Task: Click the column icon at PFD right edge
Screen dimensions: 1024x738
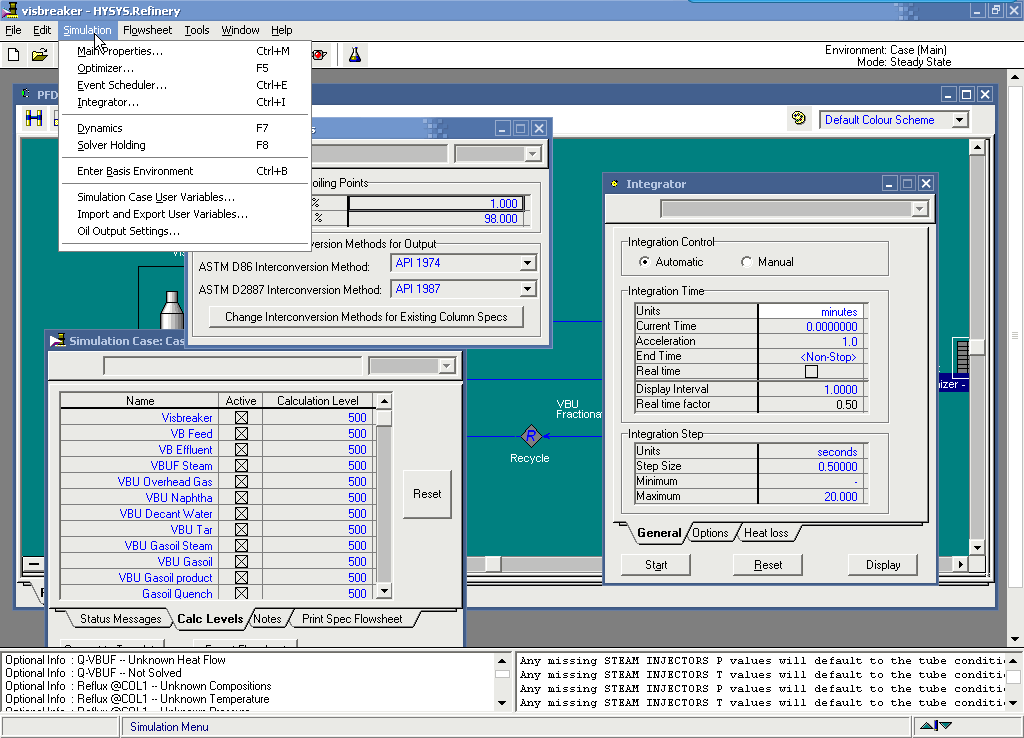Action: pyautogui.click(x=961, y=357)
